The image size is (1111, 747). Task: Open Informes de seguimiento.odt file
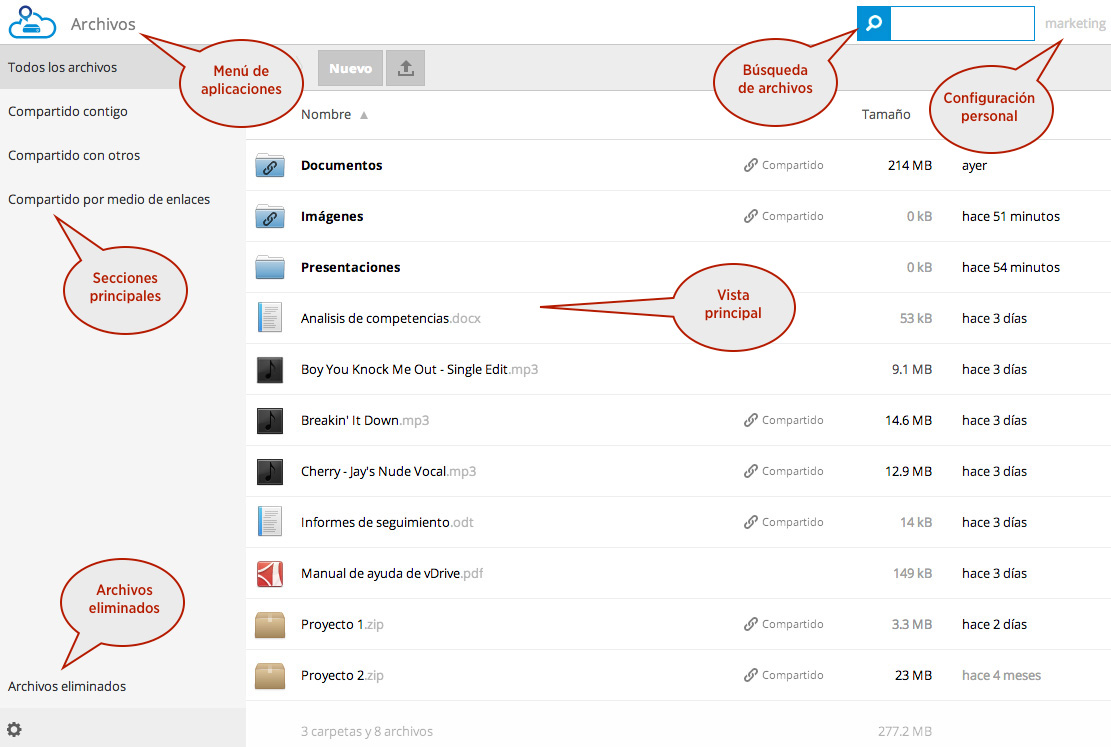pos(387,522)
